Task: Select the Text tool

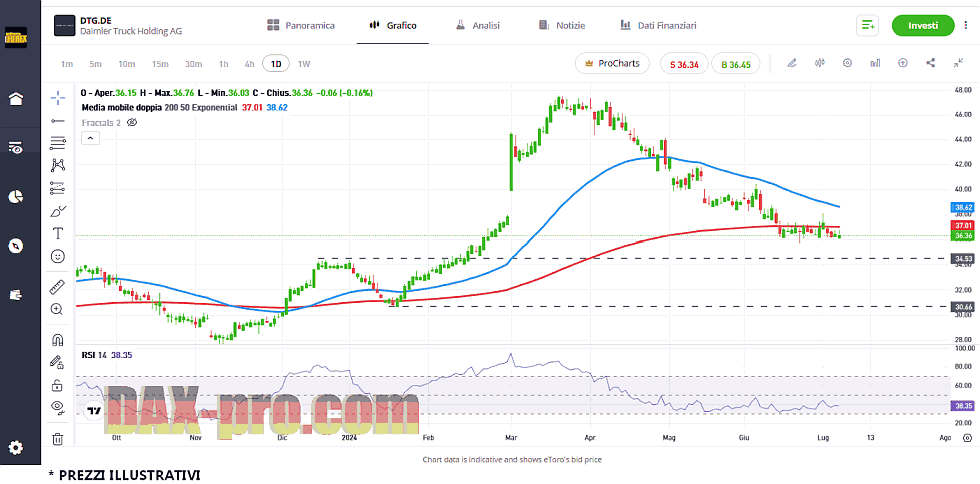Action: click(58, 233)
